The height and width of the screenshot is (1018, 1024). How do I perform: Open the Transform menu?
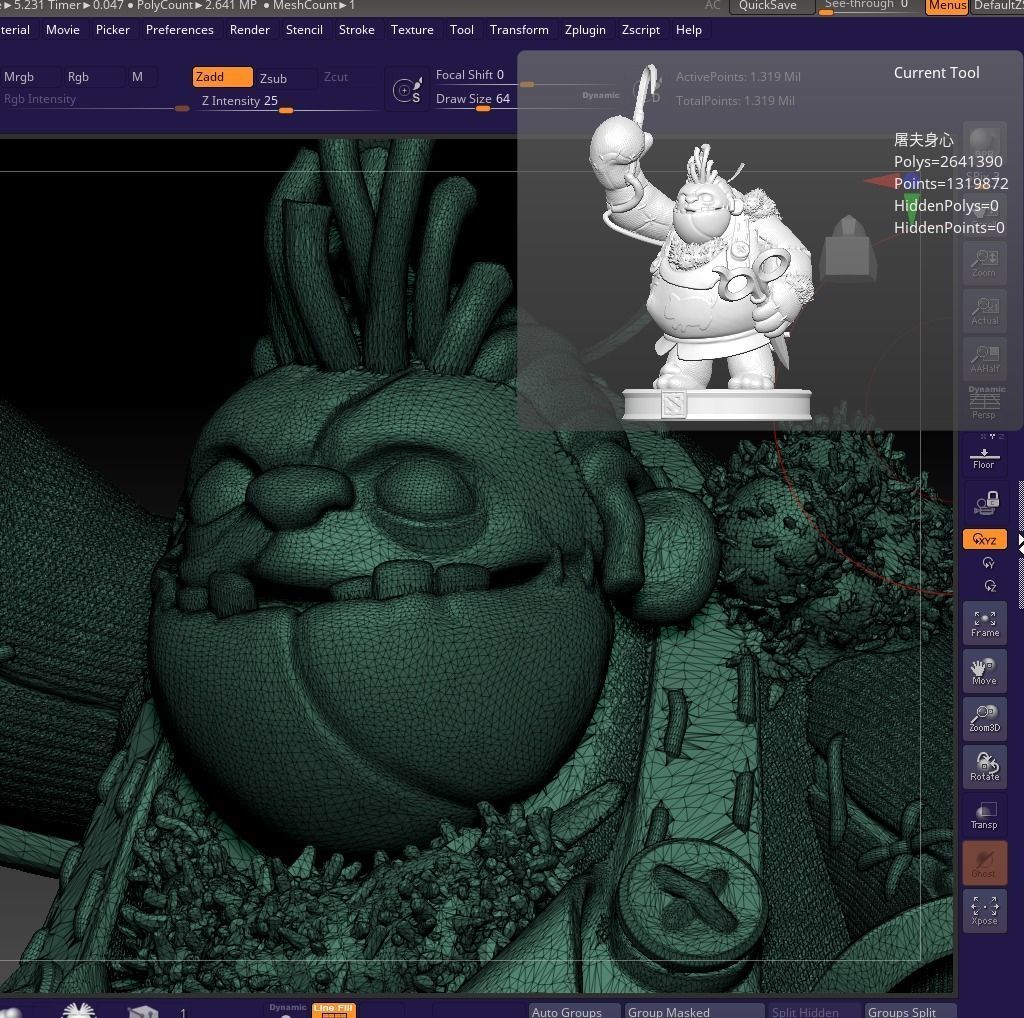[519, 30]
